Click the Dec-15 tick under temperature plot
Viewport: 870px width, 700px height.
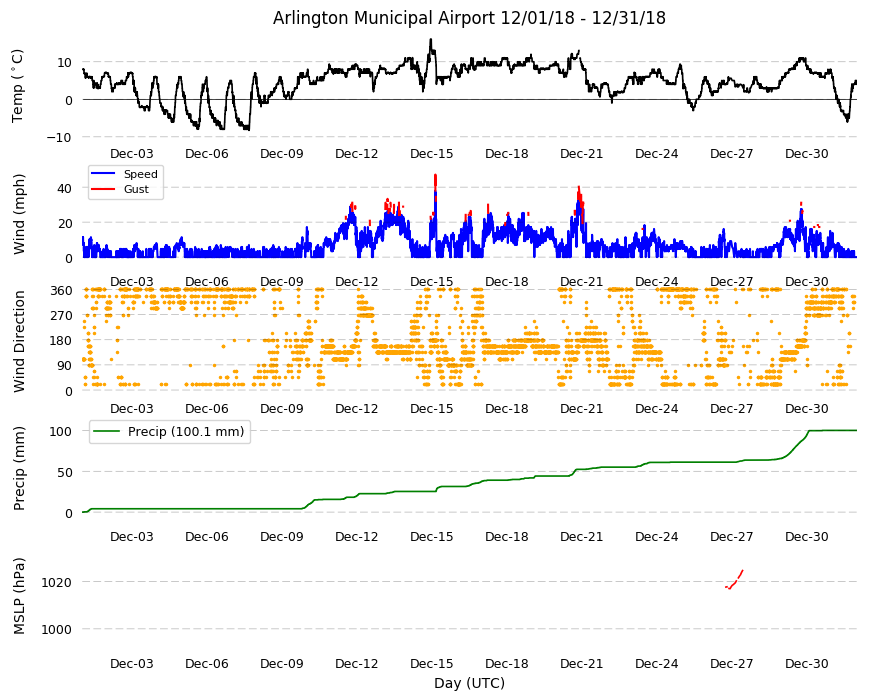432,154
